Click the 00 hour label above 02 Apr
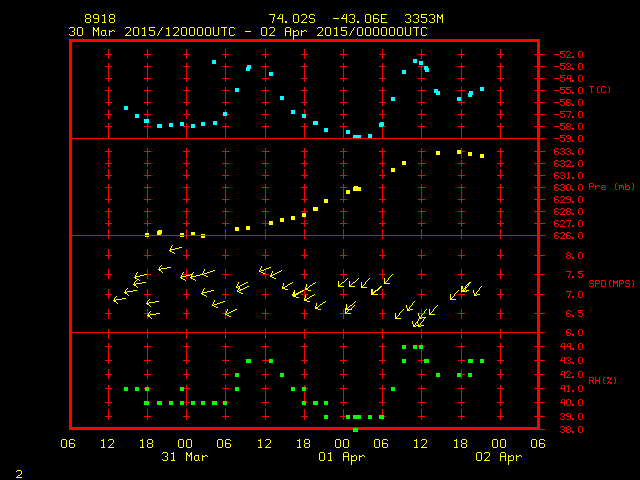The height and width of the screenshot is (480, 640). click(x=499, y=444)
